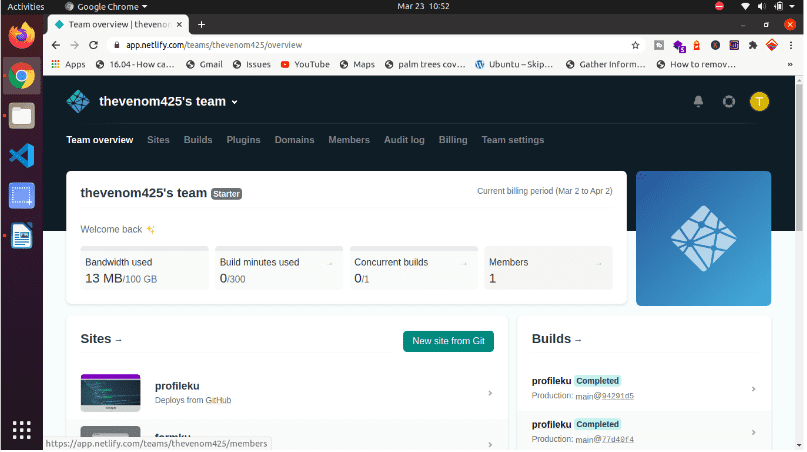Screen dimensions: 807x452
Task: Launch Visual Studio Code from dock
Action: [x=22, y=155]
